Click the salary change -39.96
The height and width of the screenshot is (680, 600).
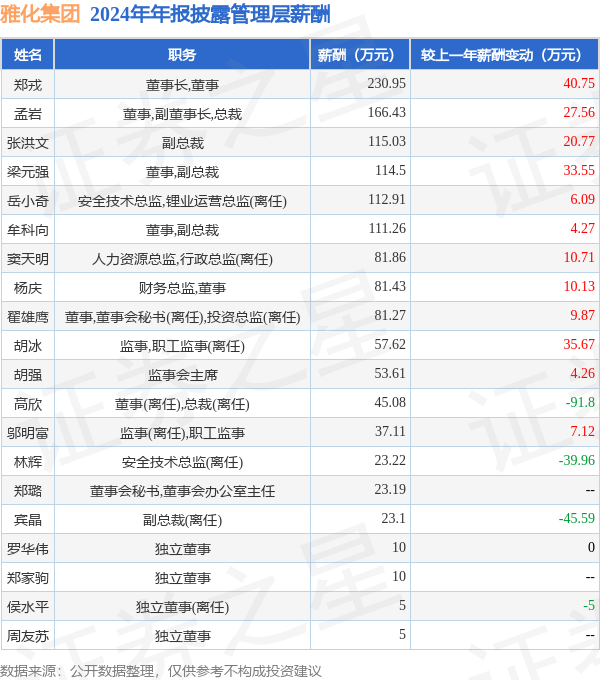click(577, 461)
